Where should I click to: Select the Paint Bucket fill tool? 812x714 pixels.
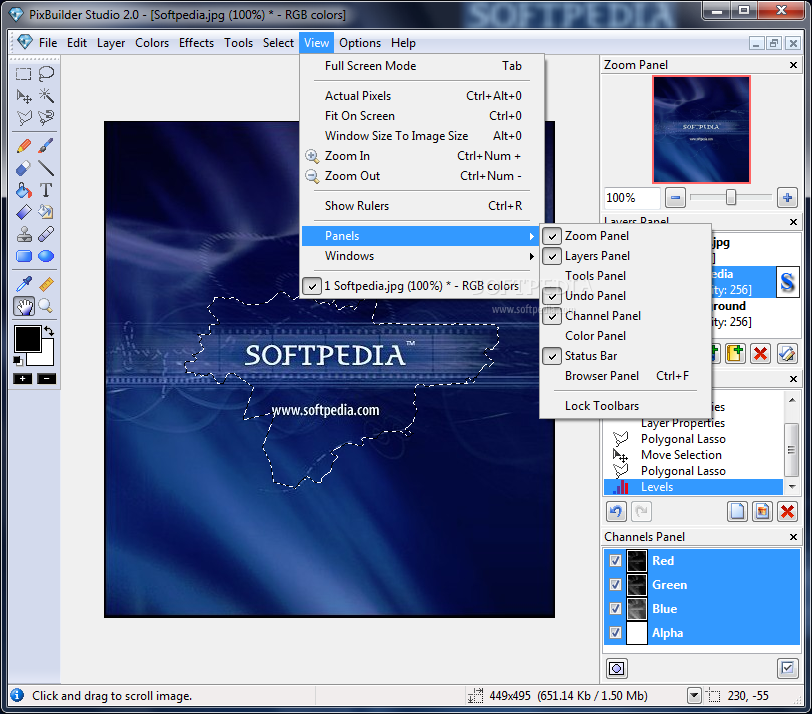[23, 190]
